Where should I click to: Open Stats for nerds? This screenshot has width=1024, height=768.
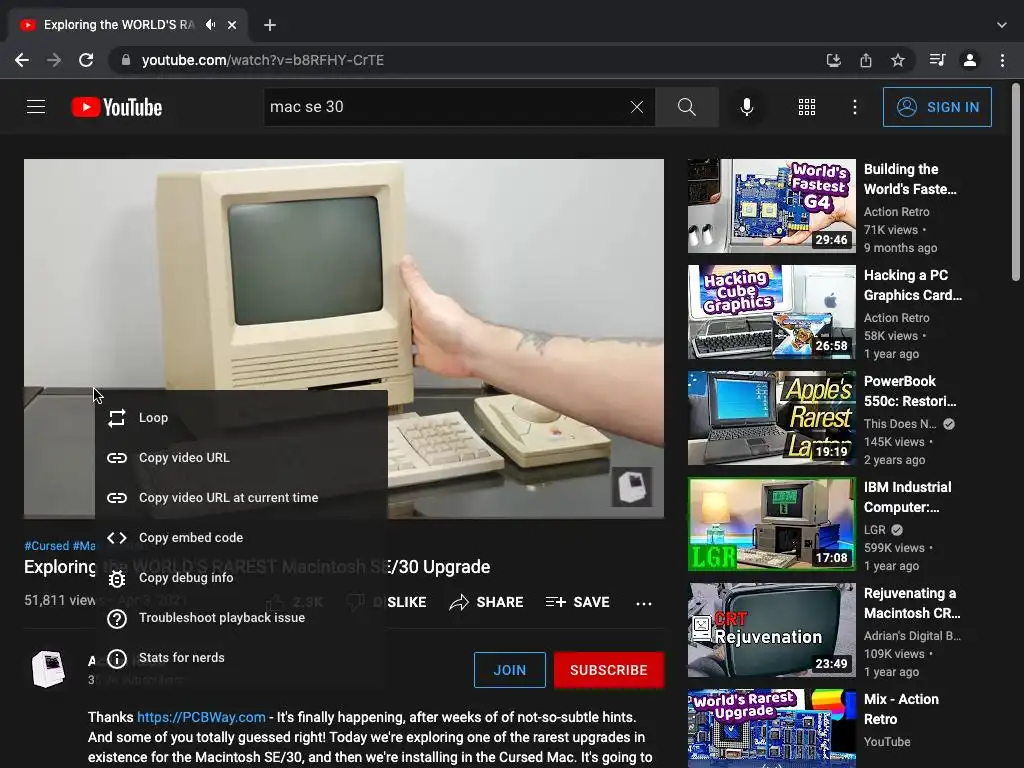pos(241,658)
